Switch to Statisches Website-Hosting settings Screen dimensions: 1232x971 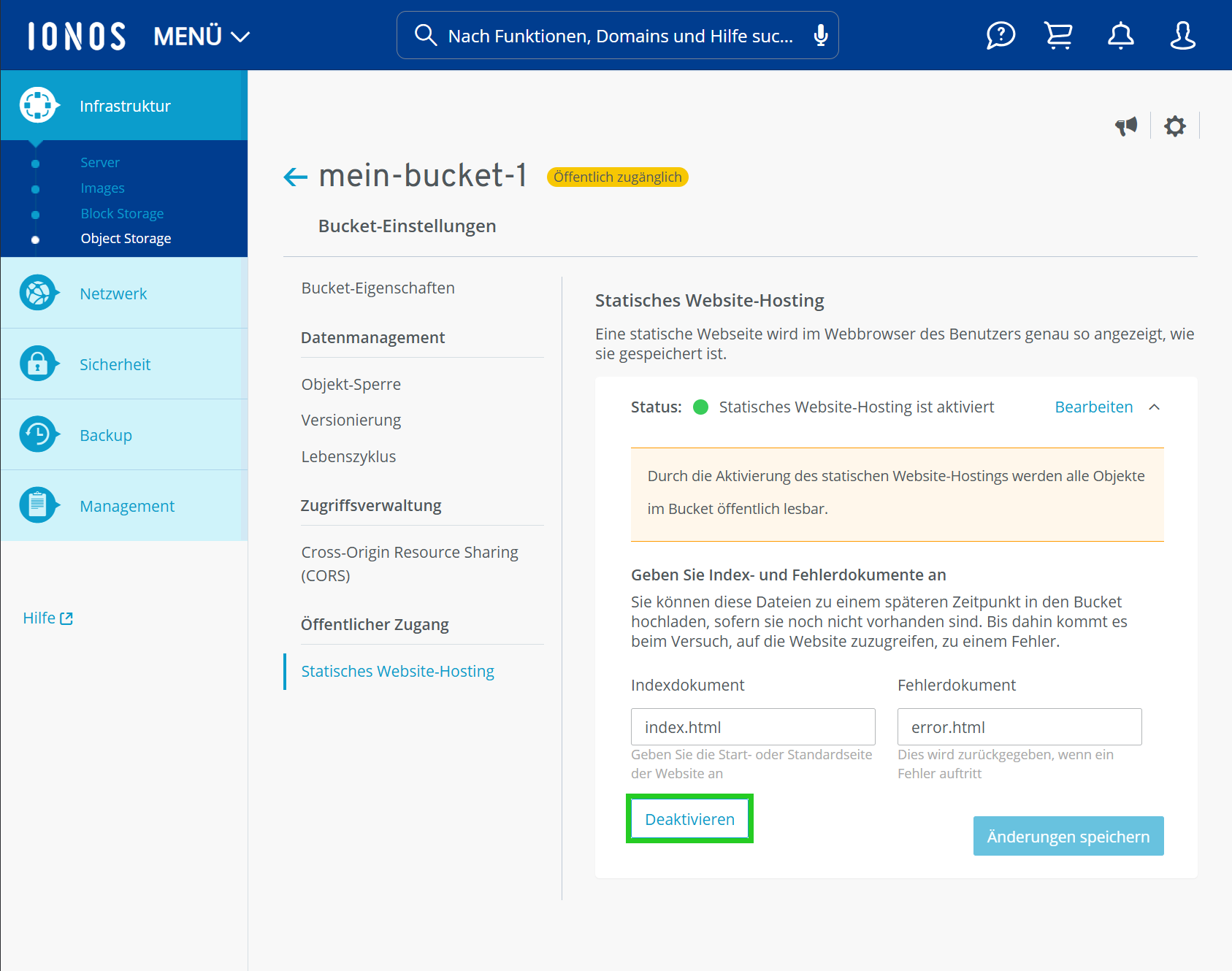pos(397,670)
